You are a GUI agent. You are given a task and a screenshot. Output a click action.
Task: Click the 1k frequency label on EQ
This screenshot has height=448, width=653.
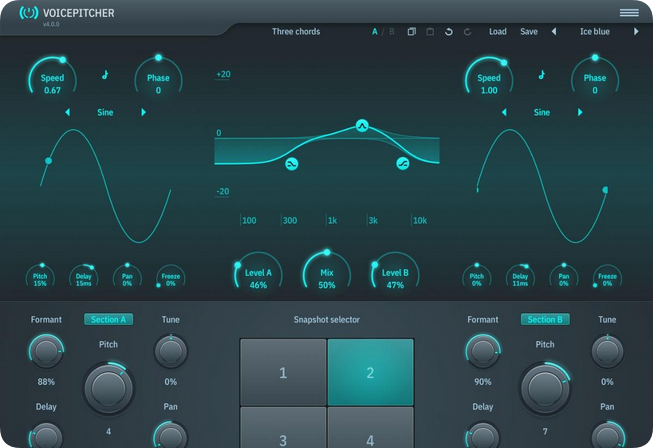(332, 220)
